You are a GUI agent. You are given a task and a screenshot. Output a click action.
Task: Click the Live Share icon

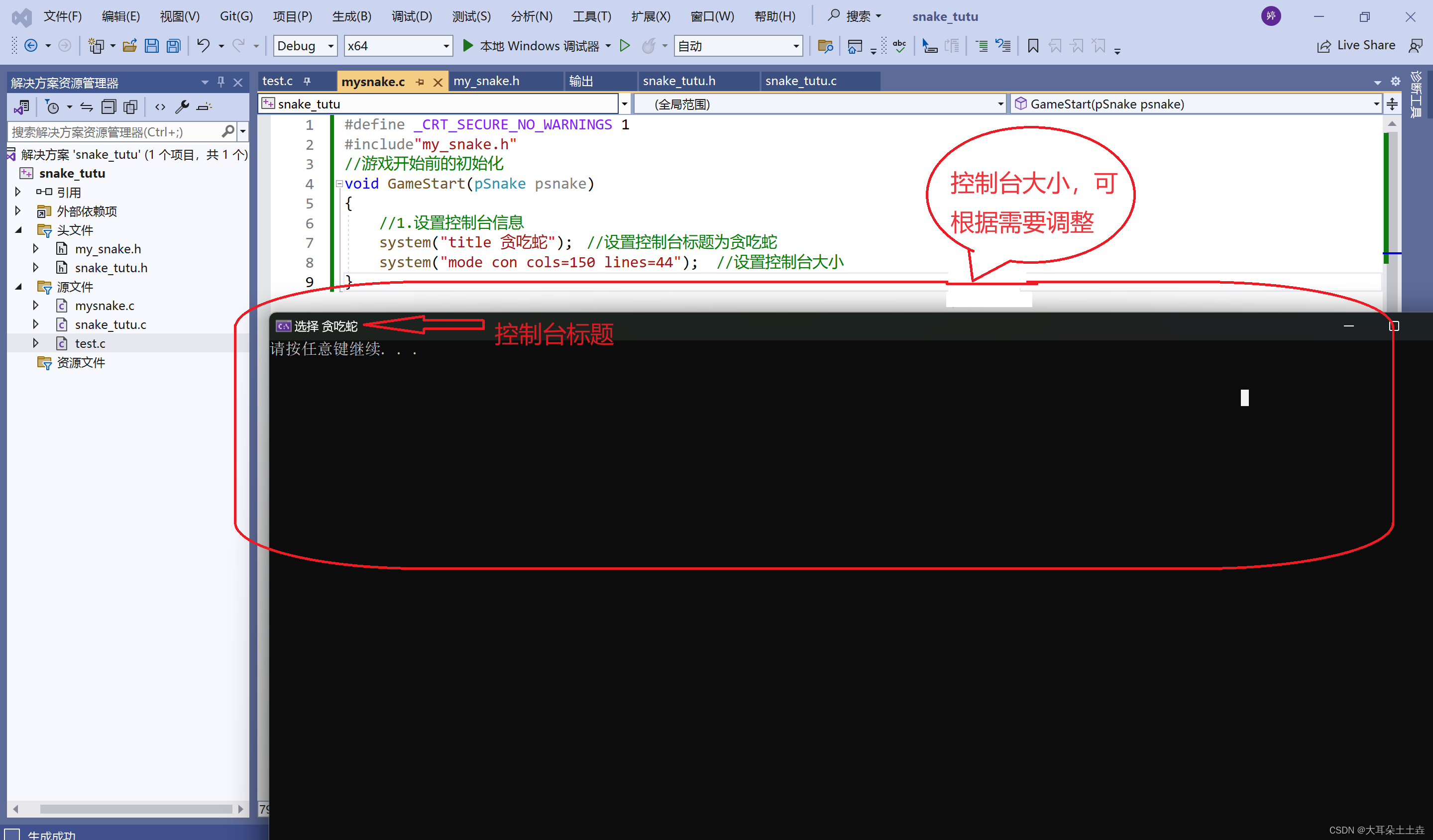[1324, 46]
